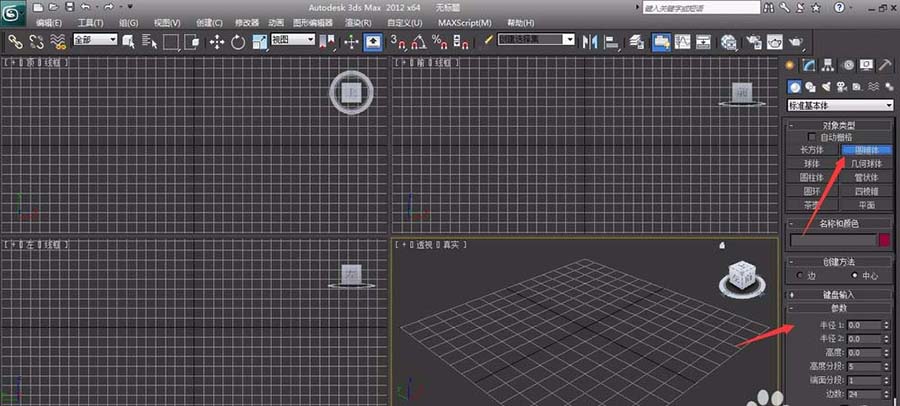Select the Geometry category sphere icon
Image resolution: width=900 pixels, height=406 pixels.
point(794,87)
